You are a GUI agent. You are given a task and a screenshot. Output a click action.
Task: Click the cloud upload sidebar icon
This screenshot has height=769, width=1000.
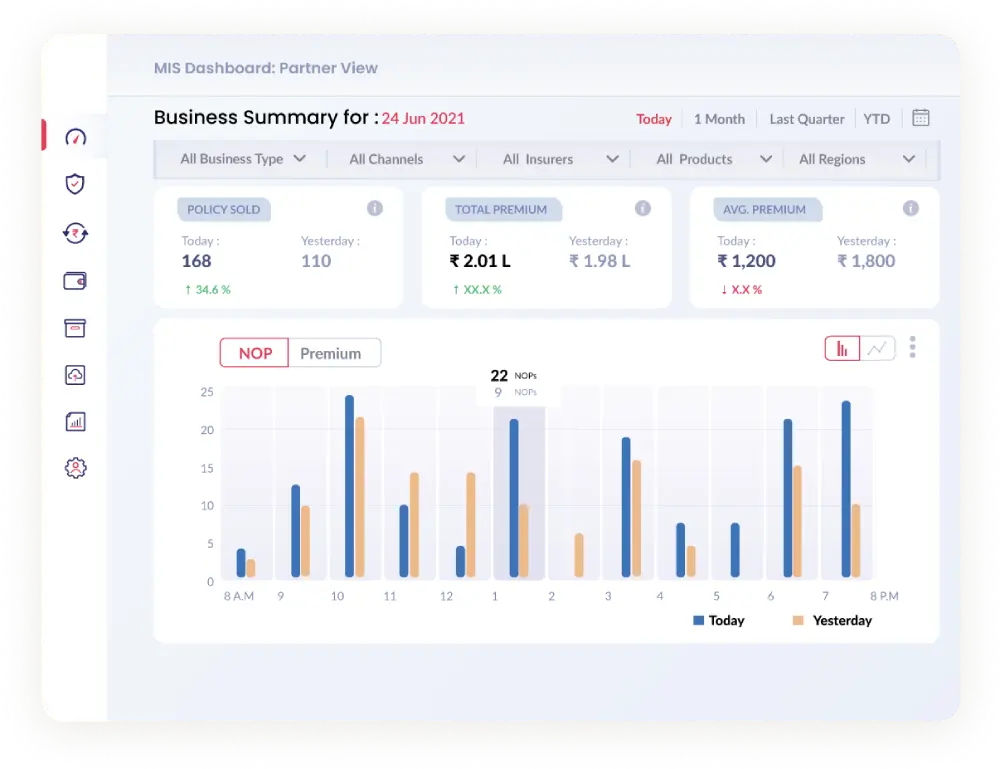click(75, 375)
